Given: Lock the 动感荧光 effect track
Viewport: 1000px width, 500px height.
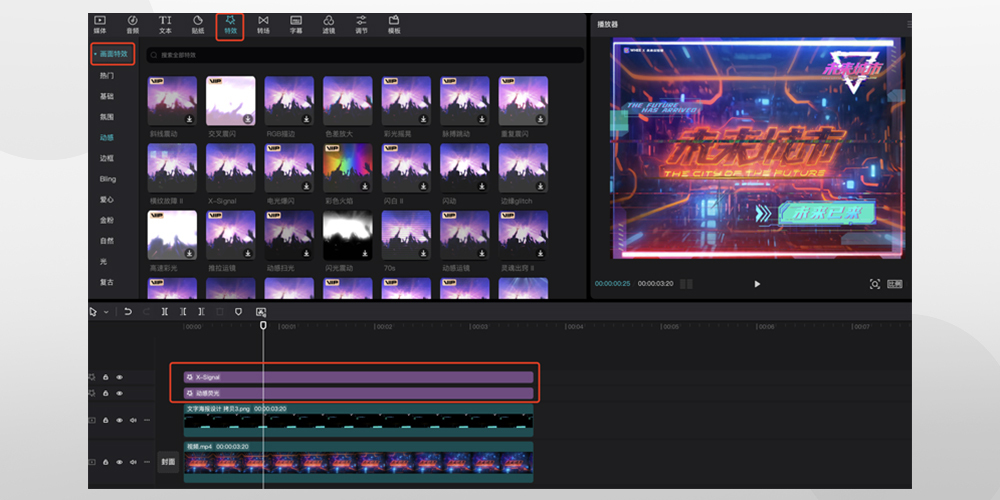Looking at the screenshot, I should click(106, 393).
